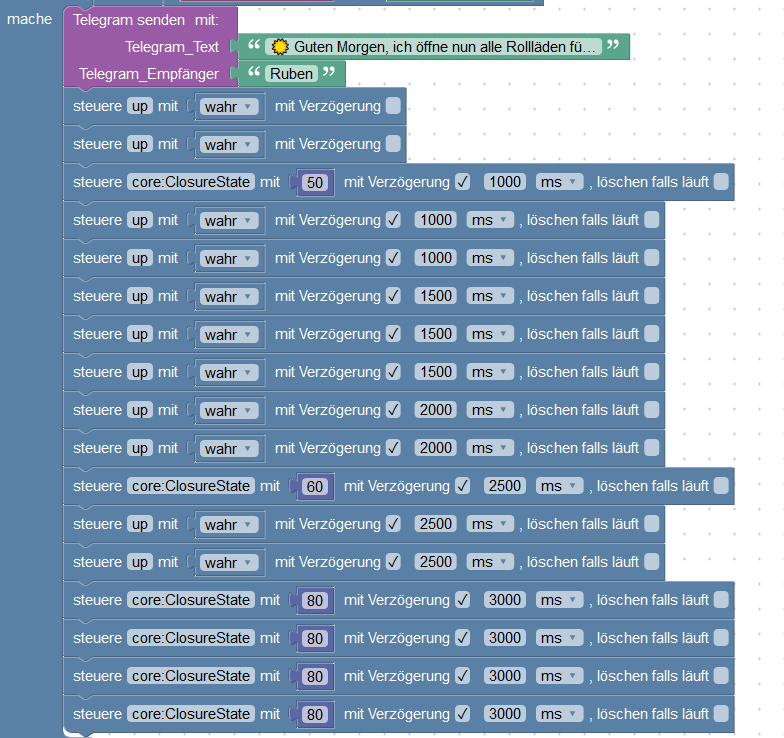Open the ms unit dropdown in the value 60 block
The width and height of the screenshot is (784, 738).
560,486
